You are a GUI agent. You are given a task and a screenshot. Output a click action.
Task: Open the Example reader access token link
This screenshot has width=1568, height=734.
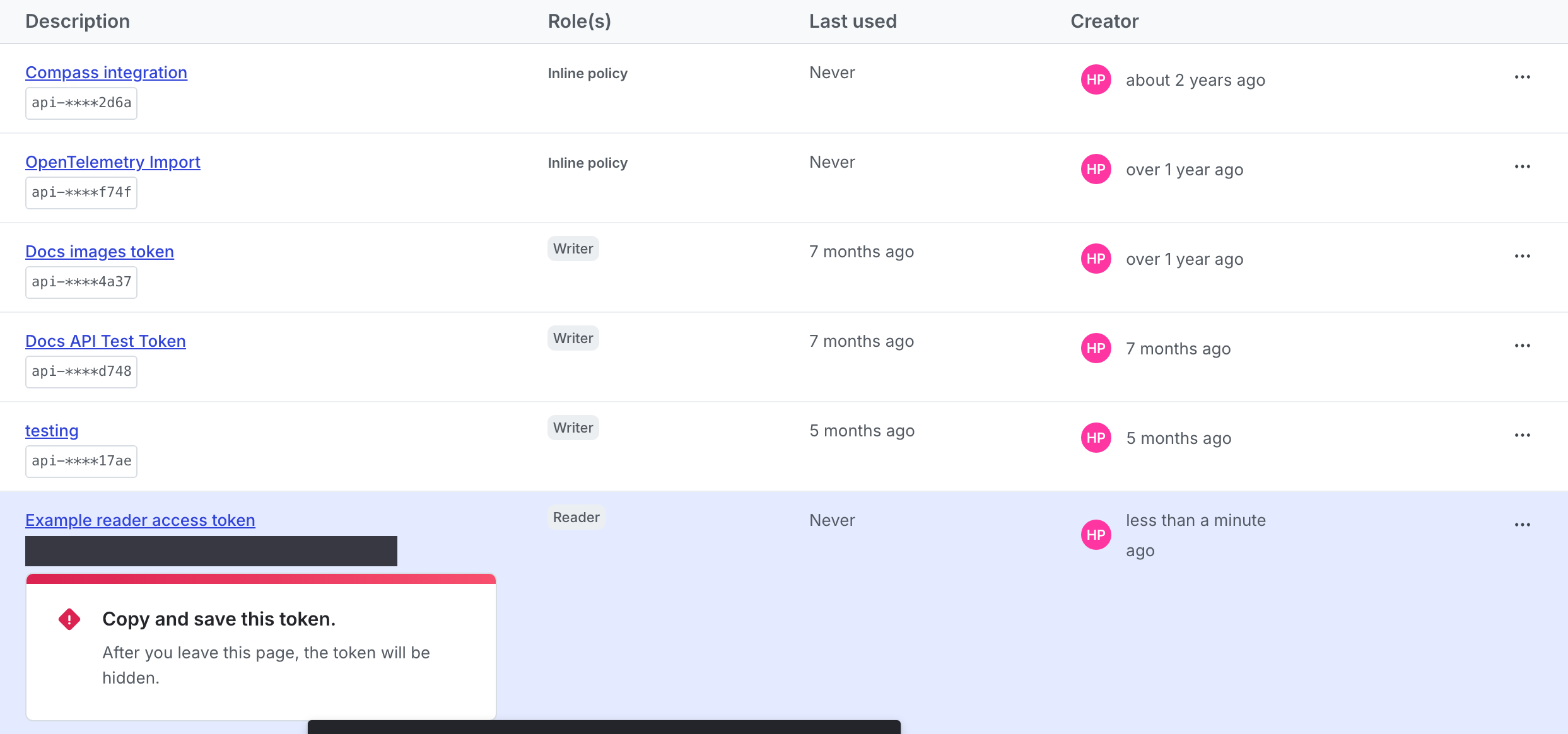pyautogui.click(x=140, y=520)
